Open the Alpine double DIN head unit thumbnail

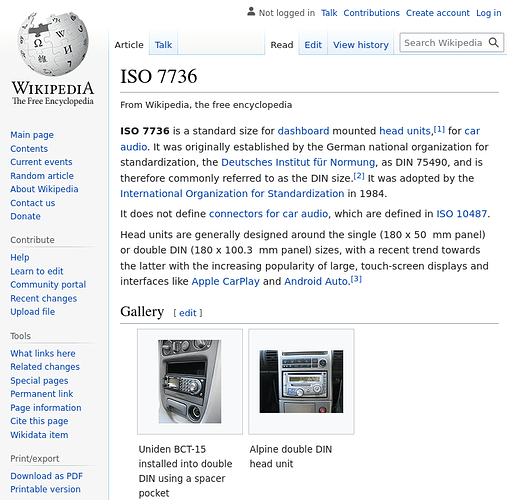click(301, 382)
